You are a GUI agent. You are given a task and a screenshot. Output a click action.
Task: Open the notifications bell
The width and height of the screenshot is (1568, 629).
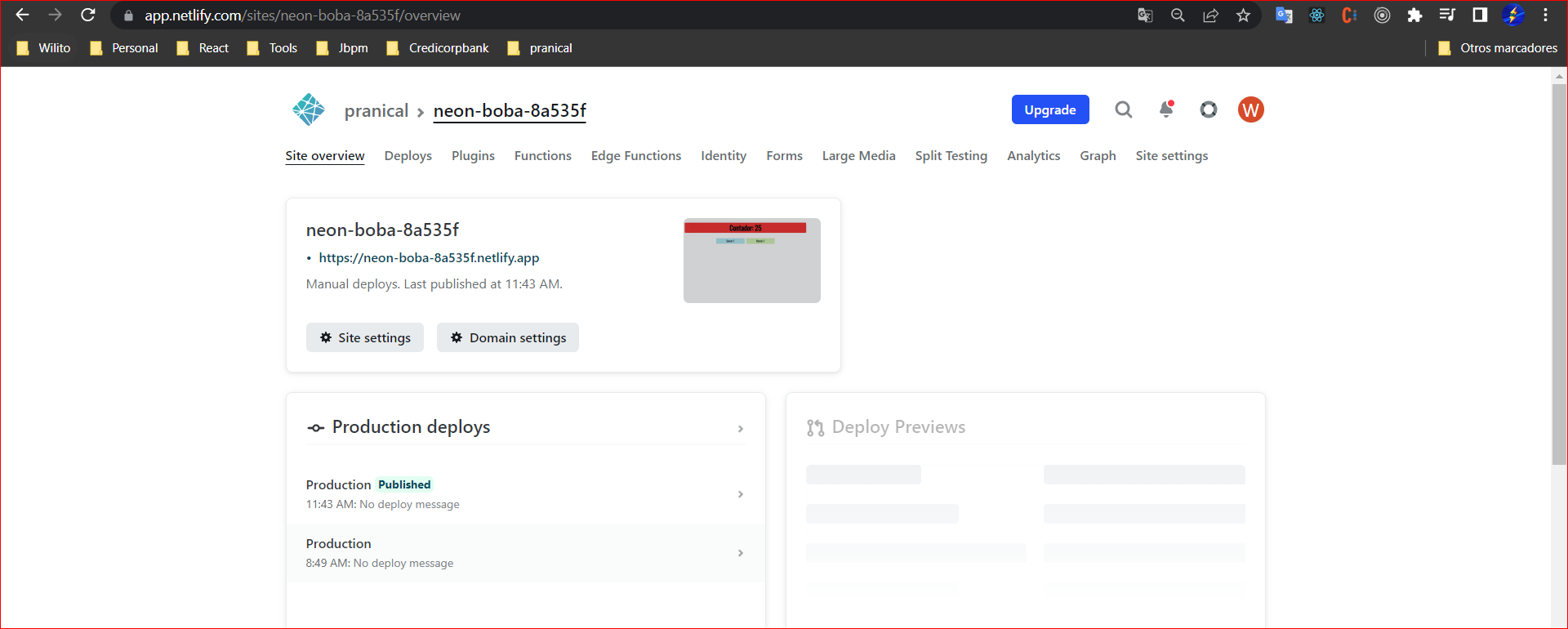[1167, 109]
